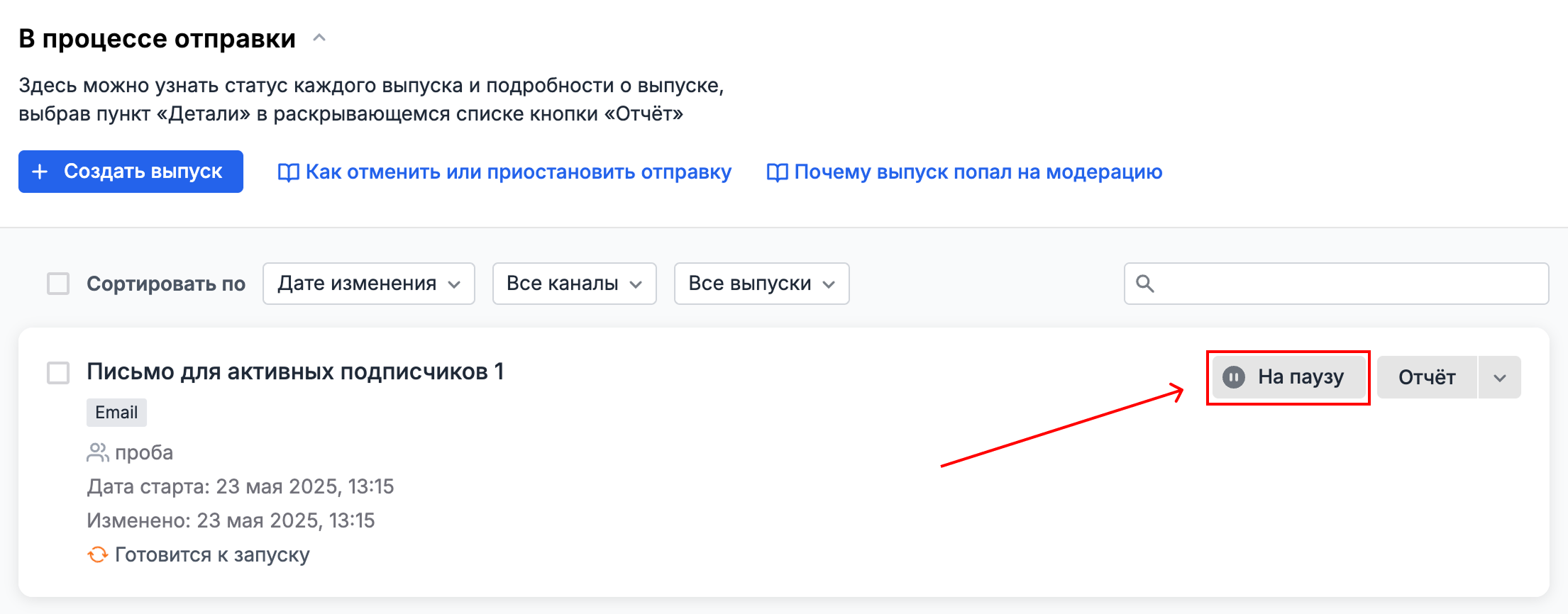1568x614 pixels.
Task: Focus the campaign search input field
Action: 1348,284
